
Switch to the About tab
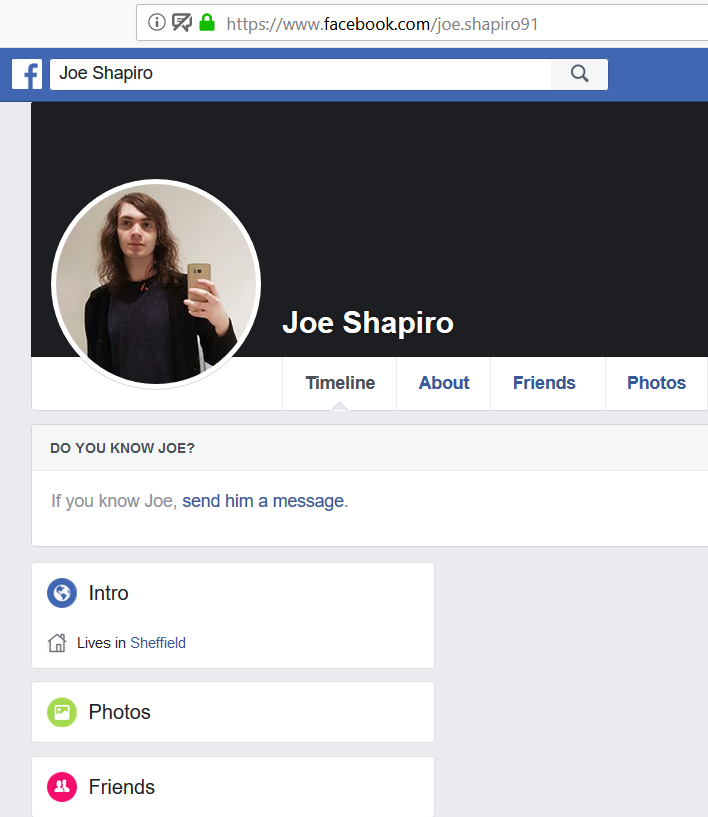(x=444, y=383)
